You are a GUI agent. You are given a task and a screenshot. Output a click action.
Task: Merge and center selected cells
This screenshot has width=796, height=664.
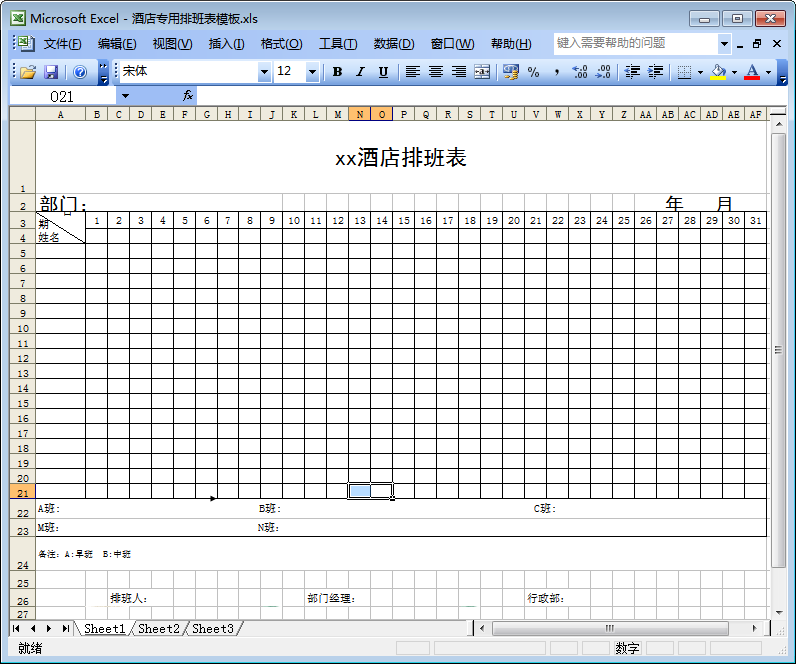(x=482, y=72)
